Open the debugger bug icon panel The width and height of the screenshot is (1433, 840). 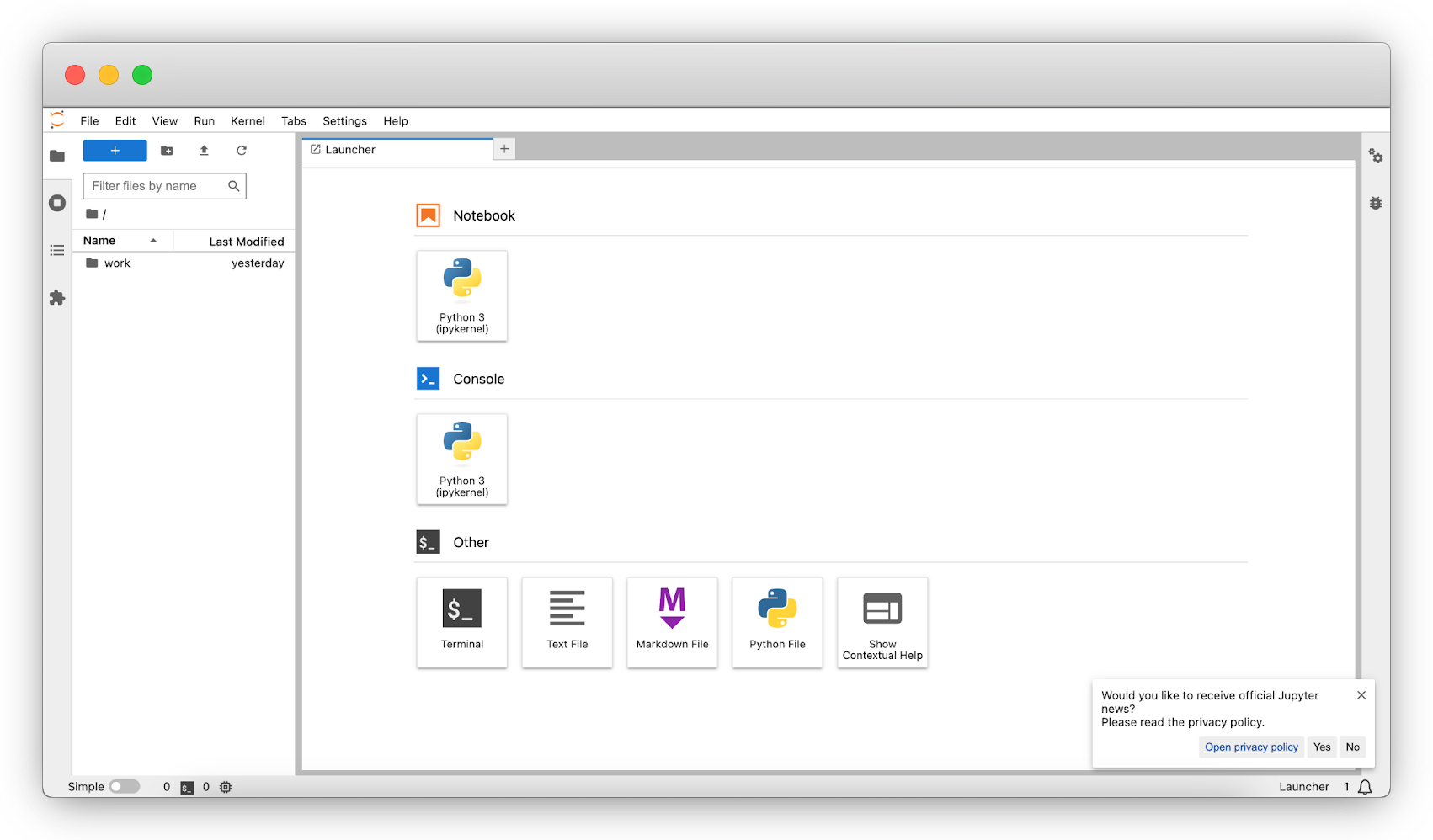(x=1375, y=203)
